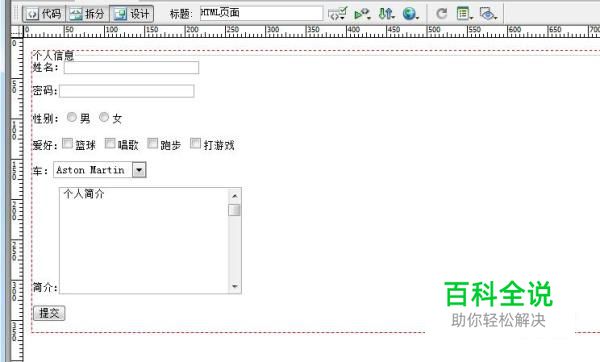Click the 篮球 label text
This screenshot has width=600, height=362.
coord(85,145)
